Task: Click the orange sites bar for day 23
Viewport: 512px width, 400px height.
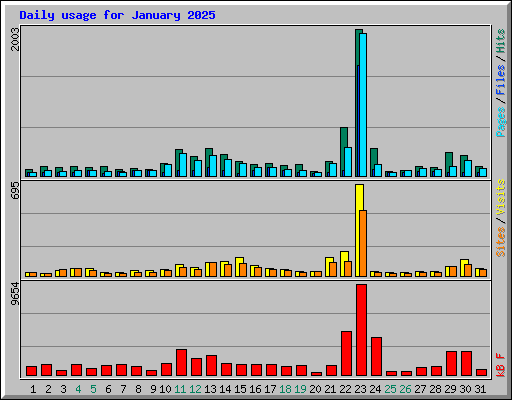Action: (x=363, y=243)
